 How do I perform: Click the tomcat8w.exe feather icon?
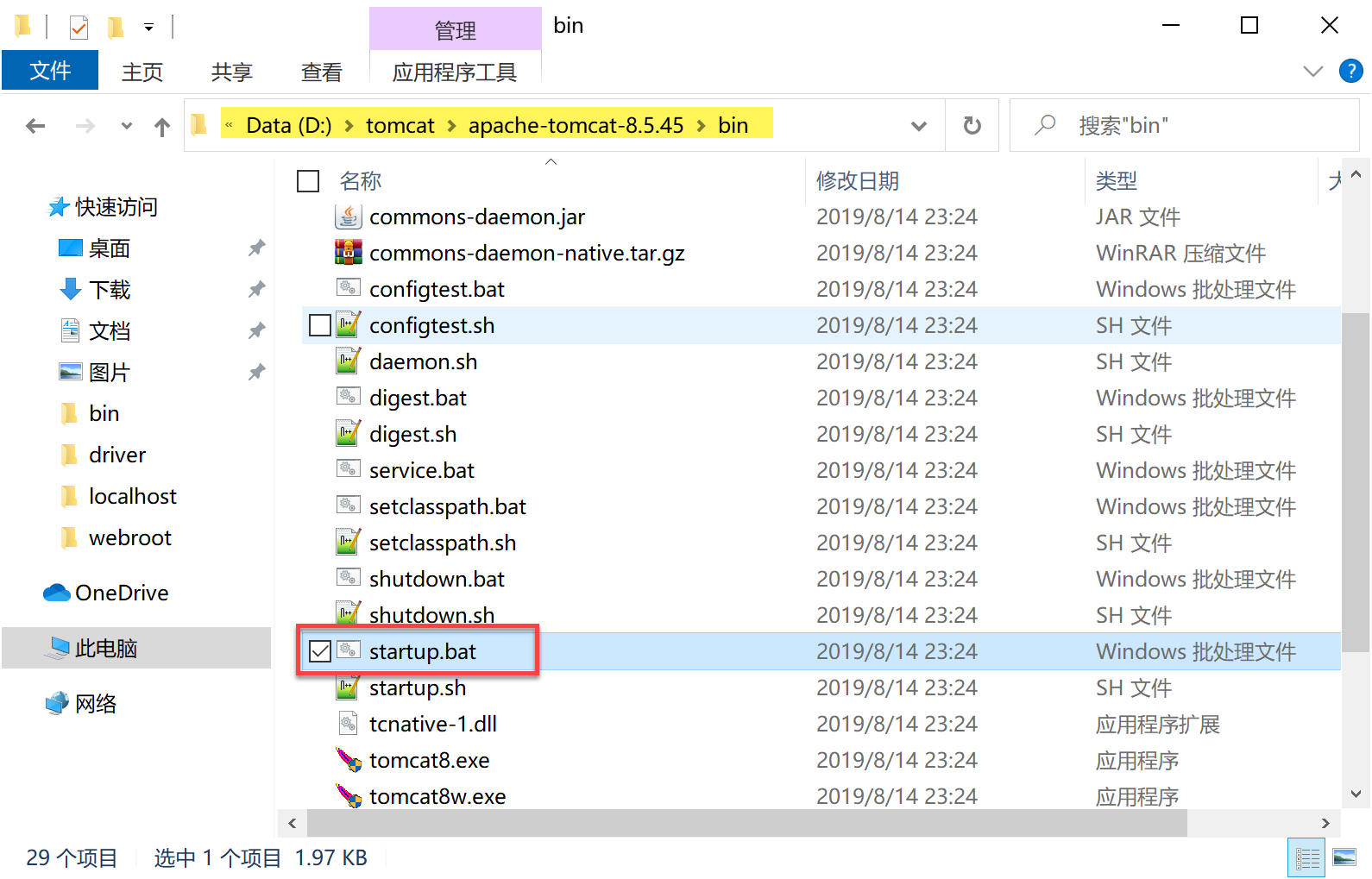pos(348,796)
